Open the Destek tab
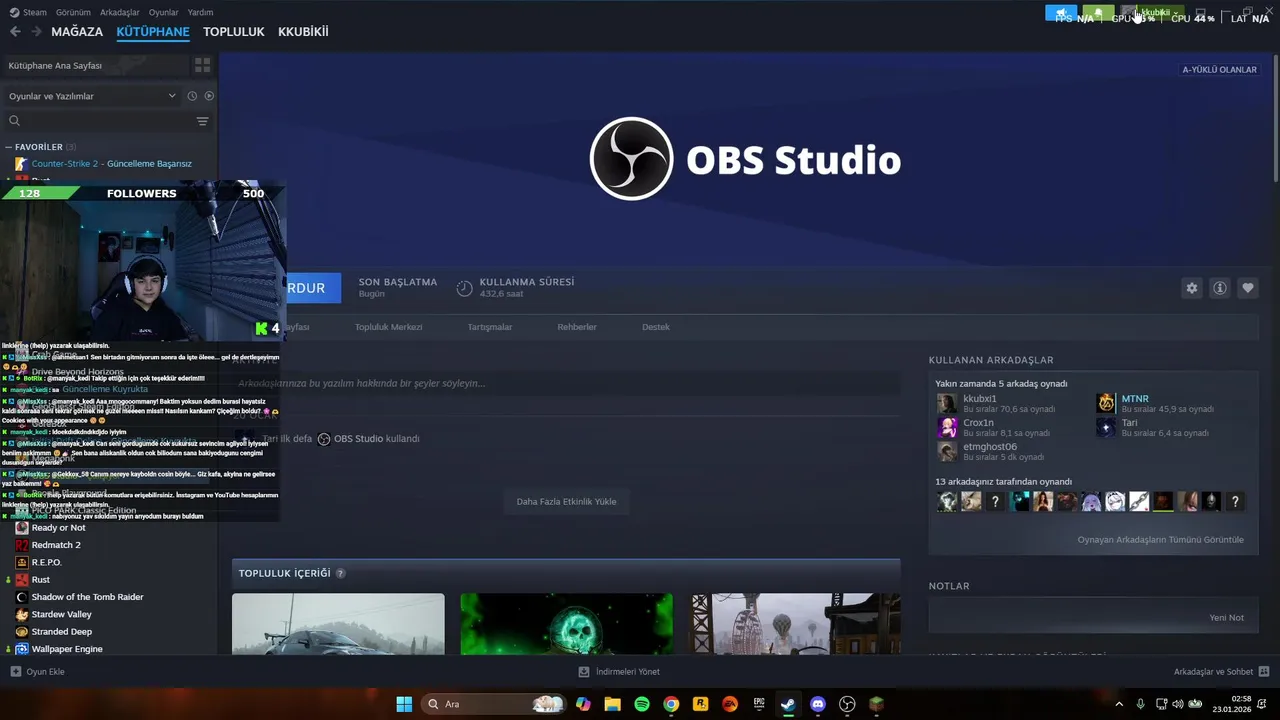Screen dimensions: 1280x720 656,327
